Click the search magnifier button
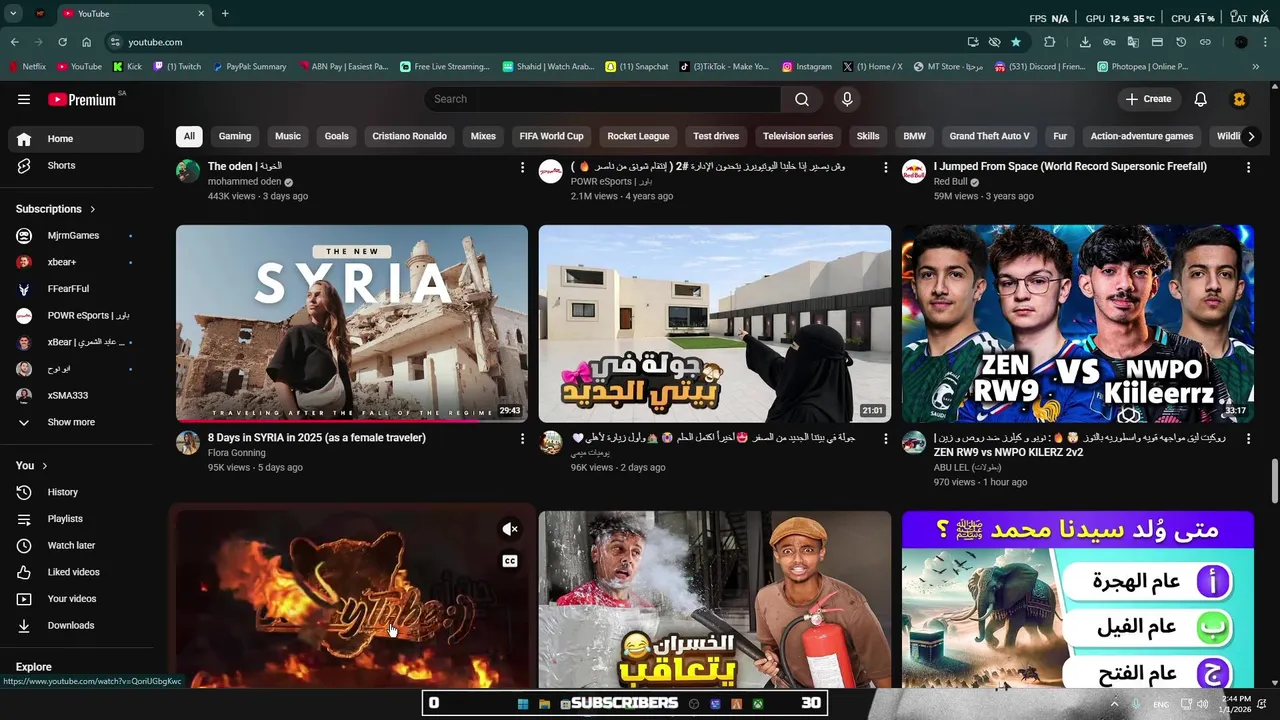1280x720 pixels. 802,99
